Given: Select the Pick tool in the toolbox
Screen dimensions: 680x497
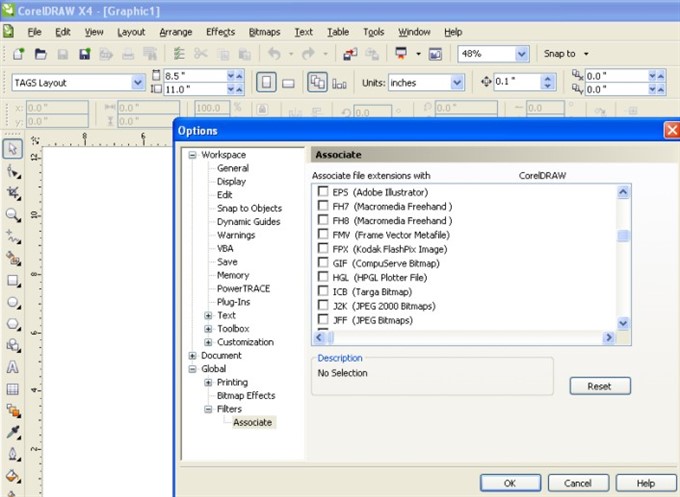Looking at the screenshot, I should [13, 149].
